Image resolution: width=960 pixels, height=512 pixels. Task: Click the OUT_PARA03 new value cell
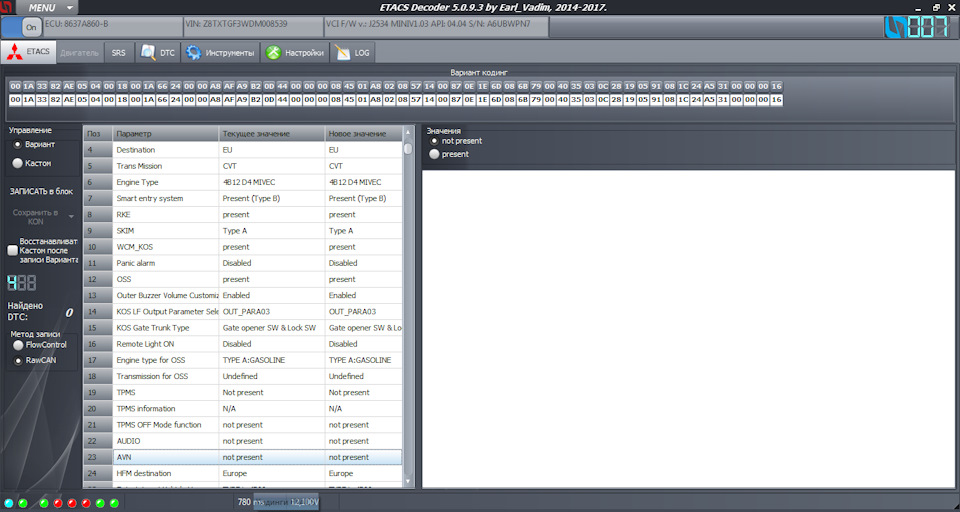364,312
